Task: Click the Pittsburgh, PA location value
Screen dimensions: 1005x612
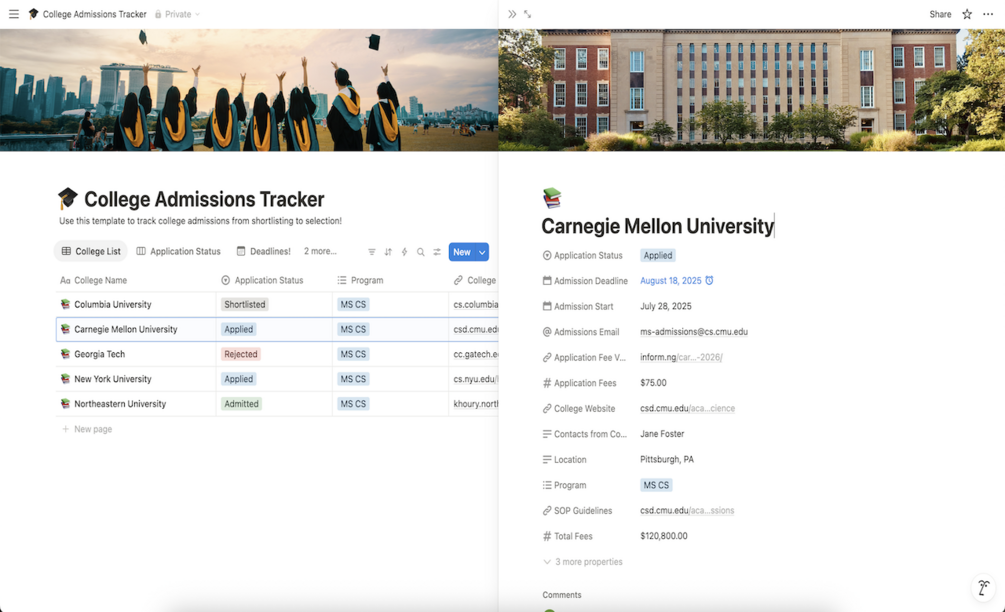Action: [667, 459]
